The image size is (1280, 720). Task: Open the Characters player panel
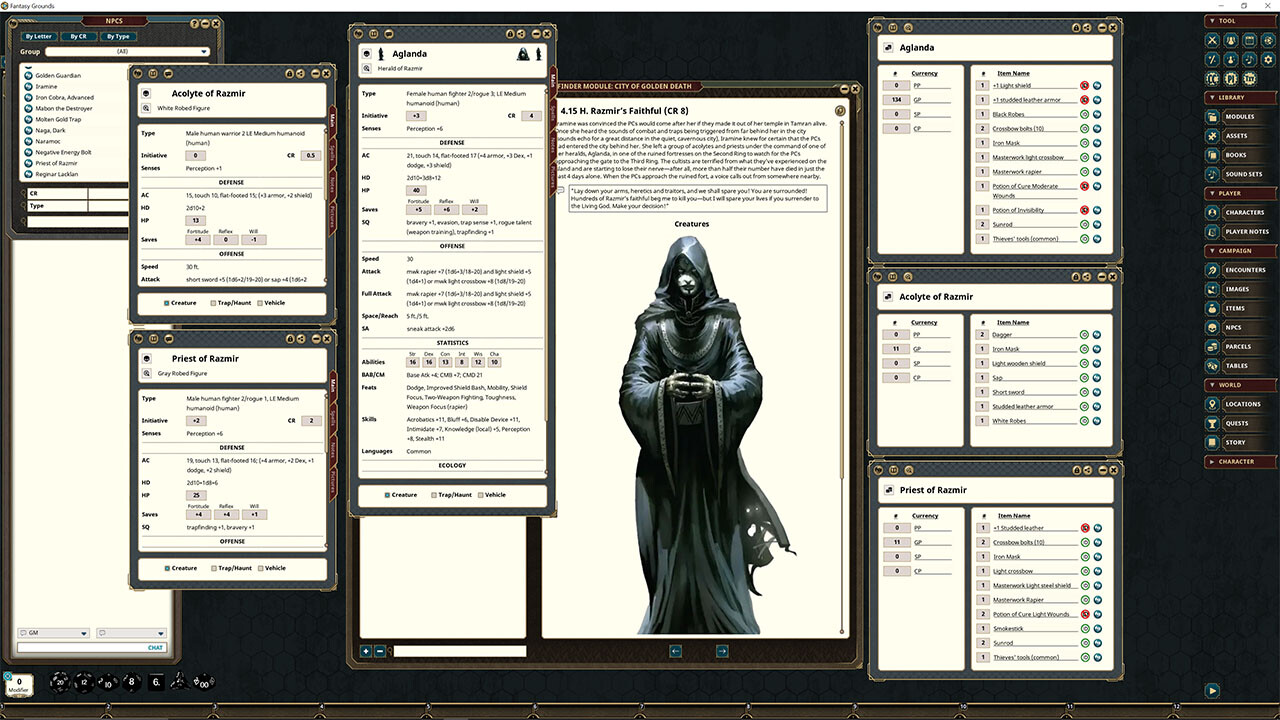click(x=1246, y=211)
